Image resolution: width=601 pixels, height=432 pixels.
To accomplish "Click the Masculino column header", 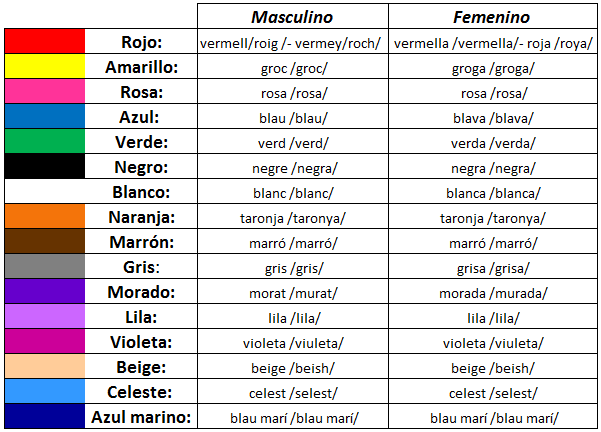I will (x=291, y=17).
